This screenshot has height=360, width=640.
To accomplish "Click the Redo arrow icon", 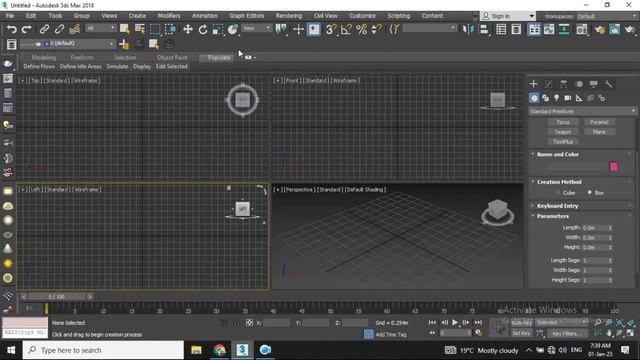I will point(27,29).
